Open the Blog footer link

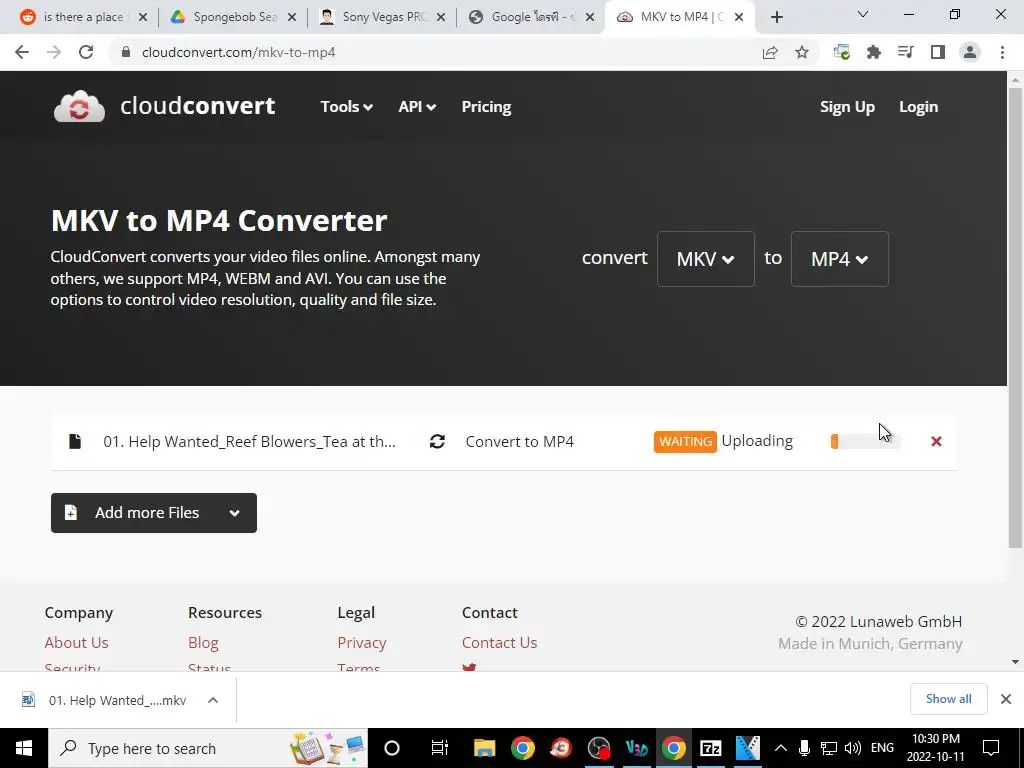pyautogui.click(x=203, y=643)
